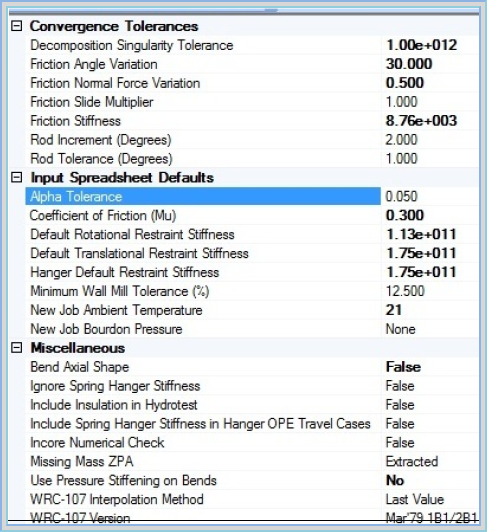Toggle Ignore Spring Hanger Stiffness value
The height and width of the screenshot is (532, 487).
[430, 386]
